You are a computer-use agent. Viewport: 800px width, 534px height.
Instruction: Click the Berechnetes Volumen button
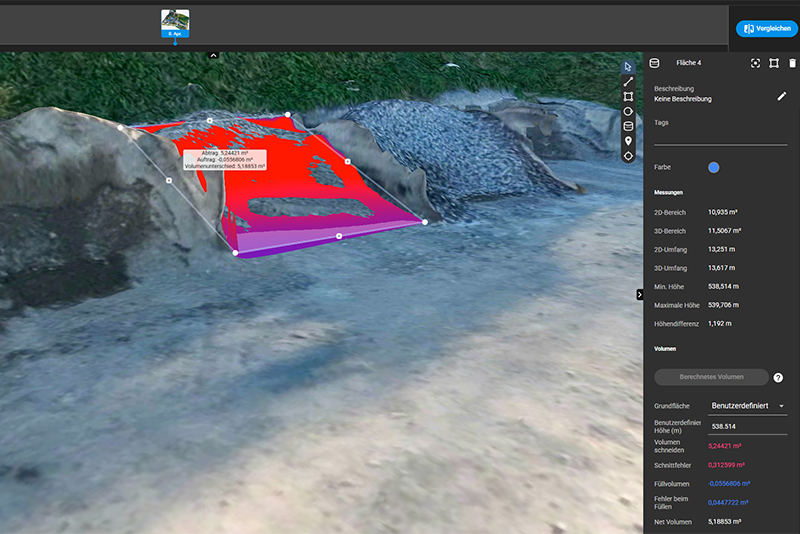coord(711,377)
